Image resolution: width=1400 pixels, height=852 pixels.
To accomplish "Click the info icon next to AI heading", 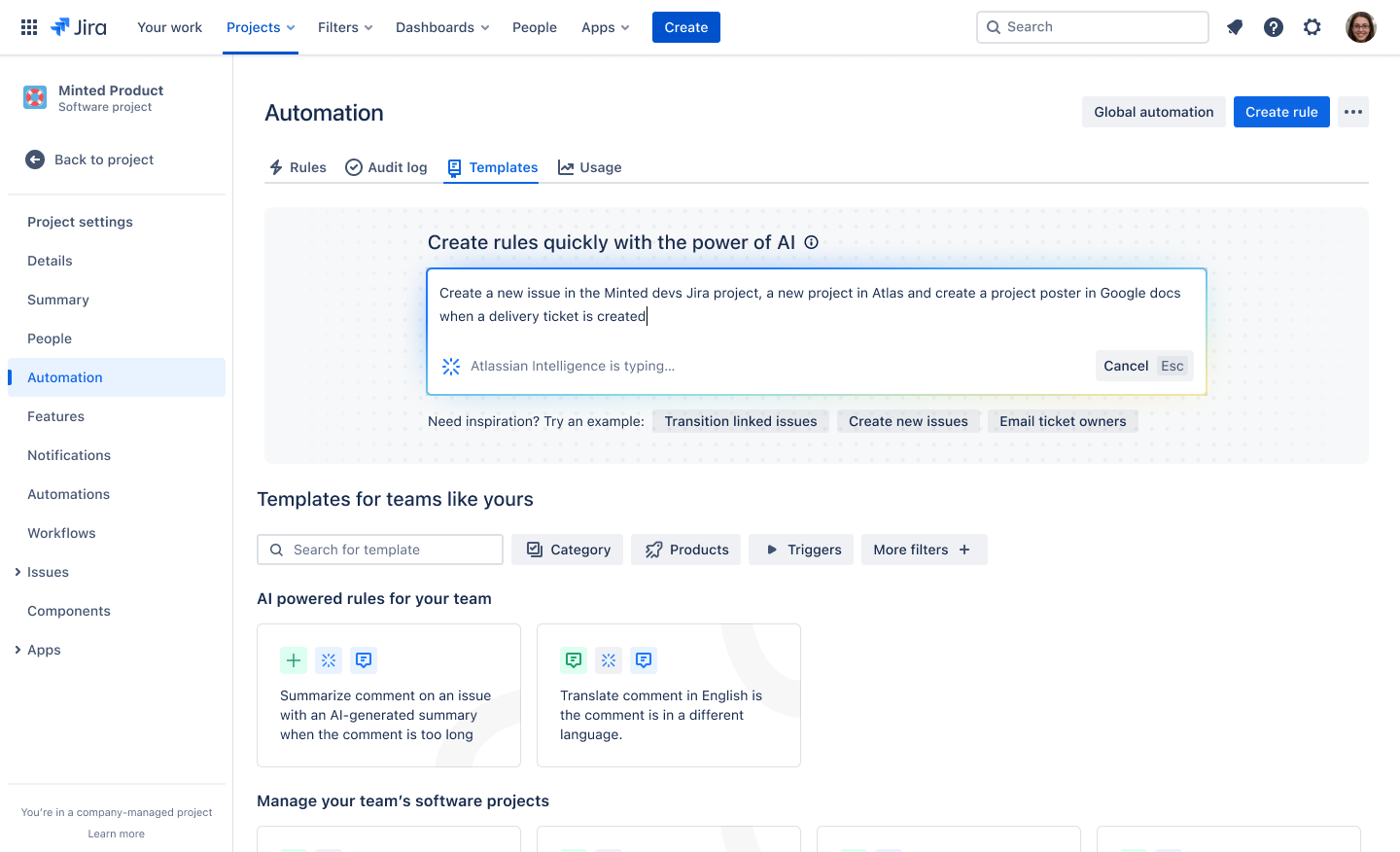I will click(x=811, y=242).
